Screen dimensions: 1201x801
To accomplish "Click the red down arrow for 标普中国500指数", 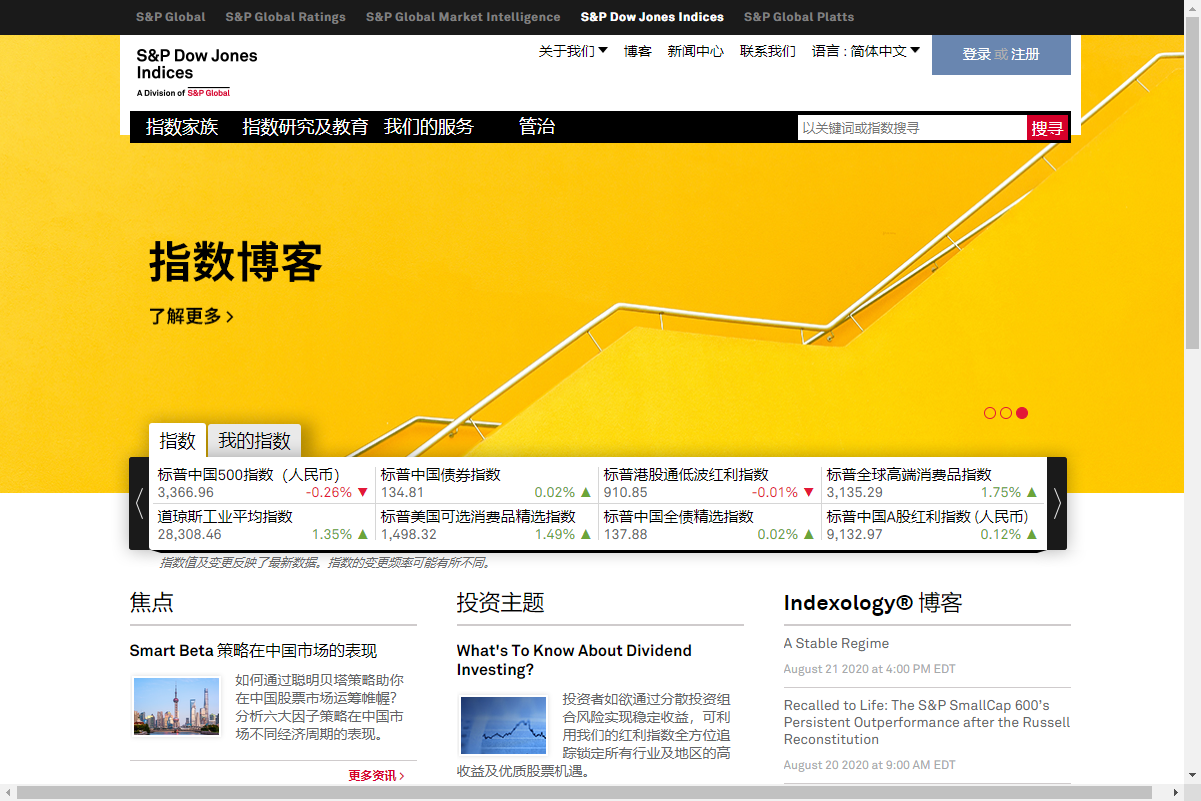I will point(363,493).
